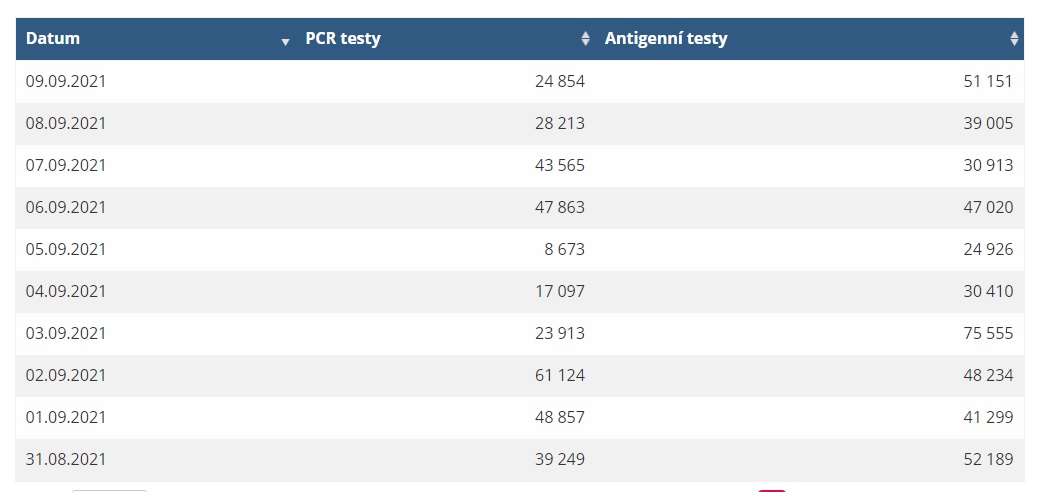This screenshot has width=1043, height=492.
Task: Select the 01.09.2021 date cell
Action: tap(66, 417)
